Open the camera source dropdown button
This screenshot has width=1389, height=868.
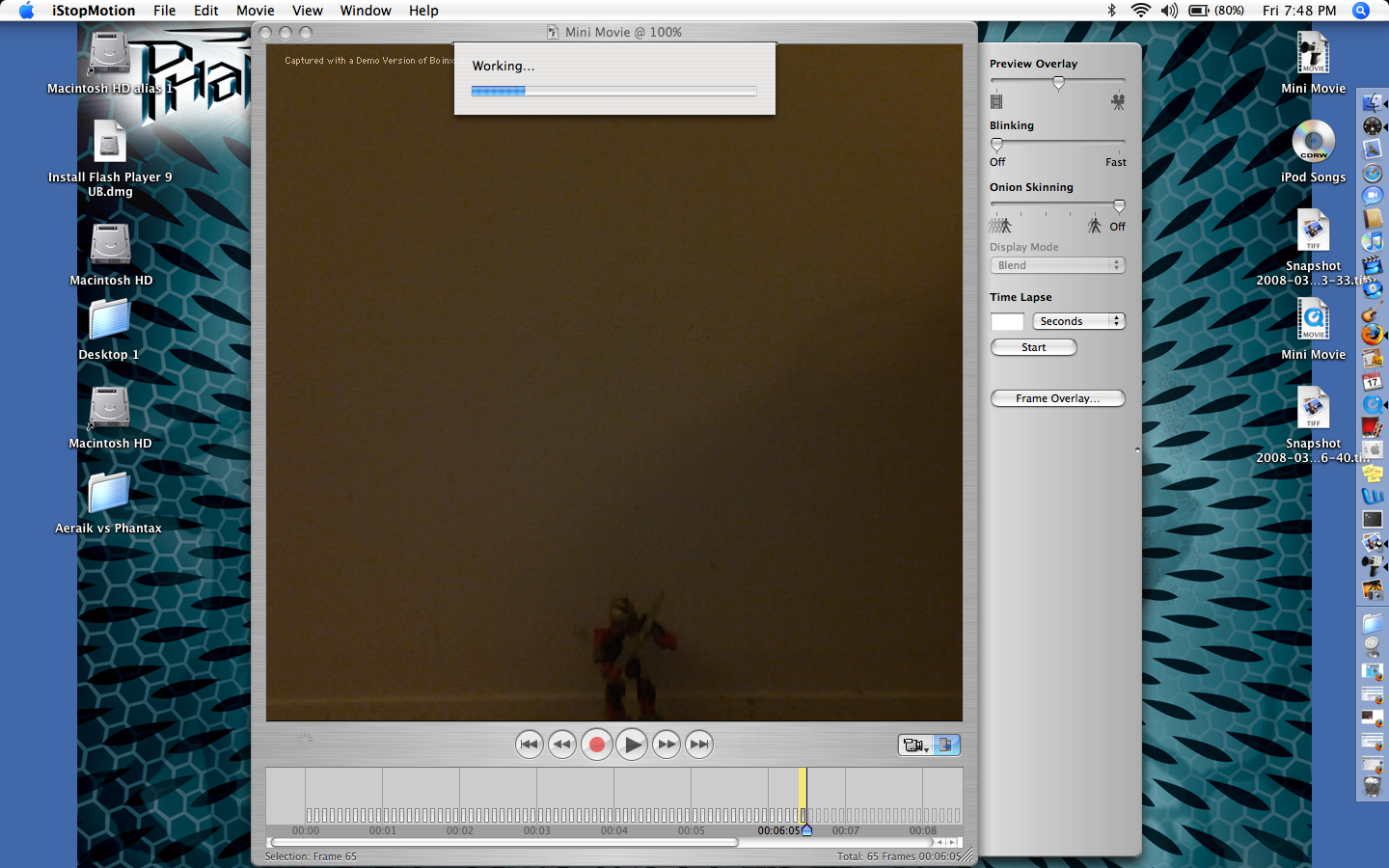[914, 745]
